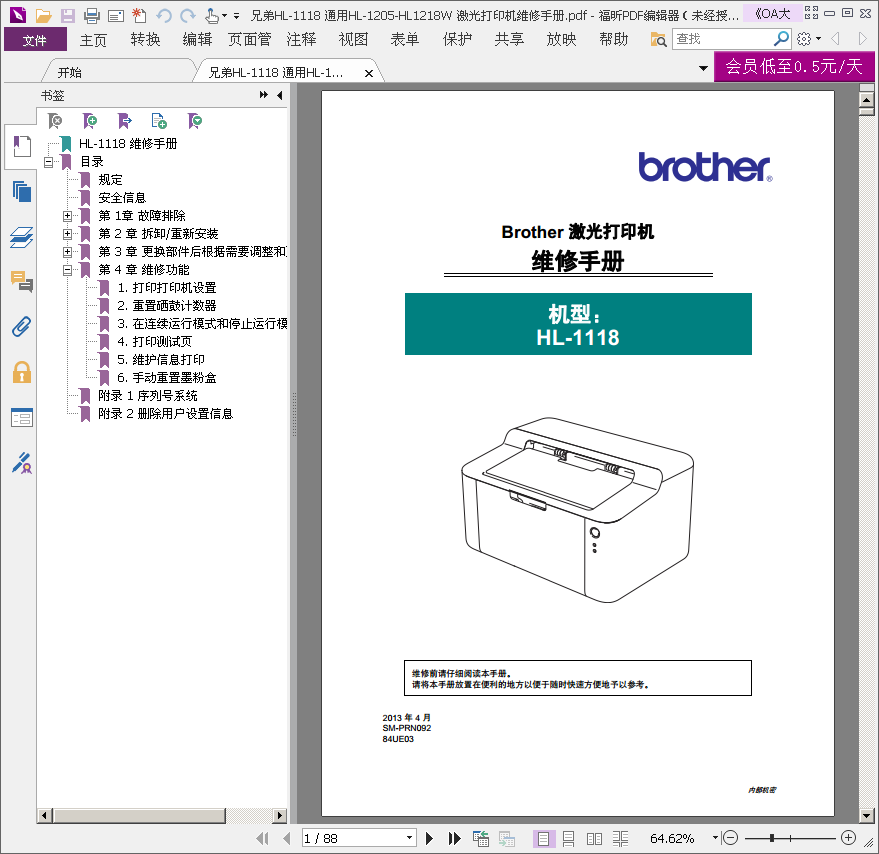Print the document using the printer icon

(91, 15)
